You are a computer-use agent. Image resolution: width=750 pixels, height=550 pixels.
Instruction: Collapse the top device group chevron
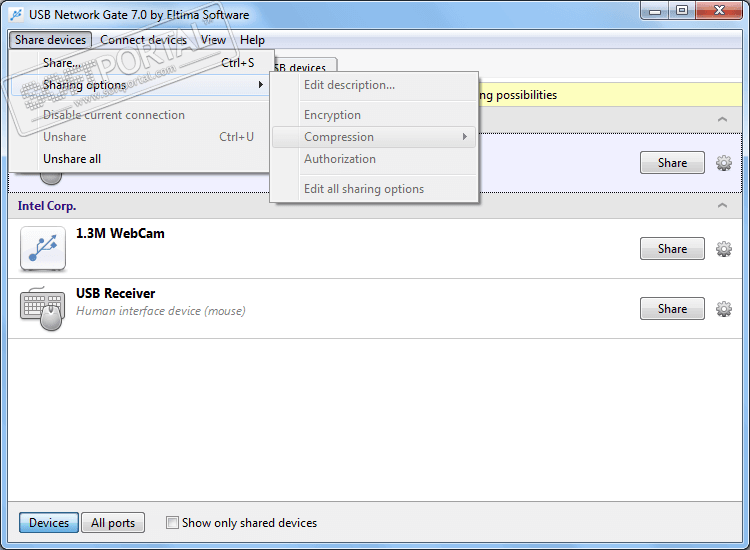pos(722,119)
